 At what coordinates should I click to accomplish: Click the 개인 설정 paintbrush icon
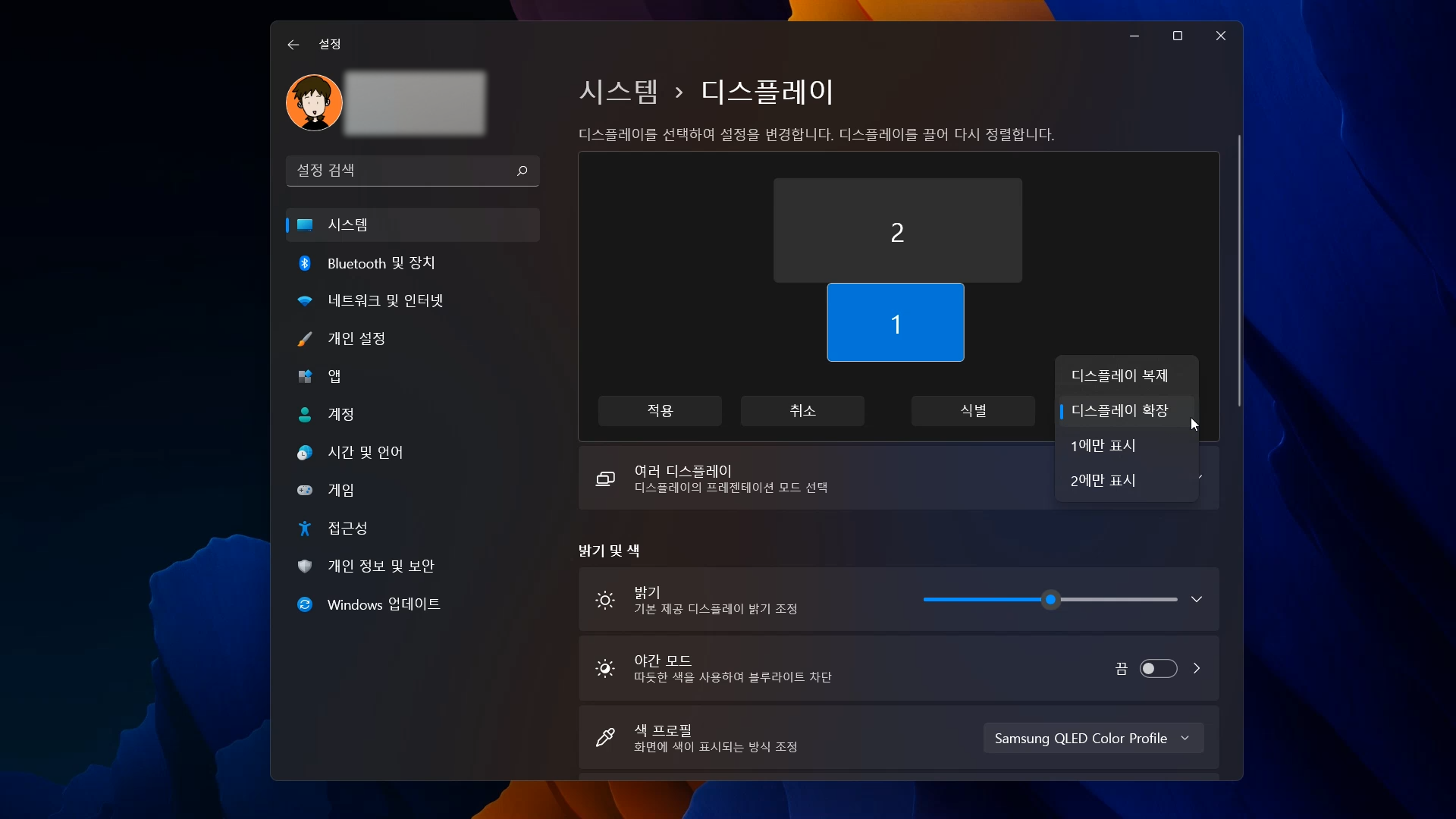pyautogui.click(x=305, y=339)
